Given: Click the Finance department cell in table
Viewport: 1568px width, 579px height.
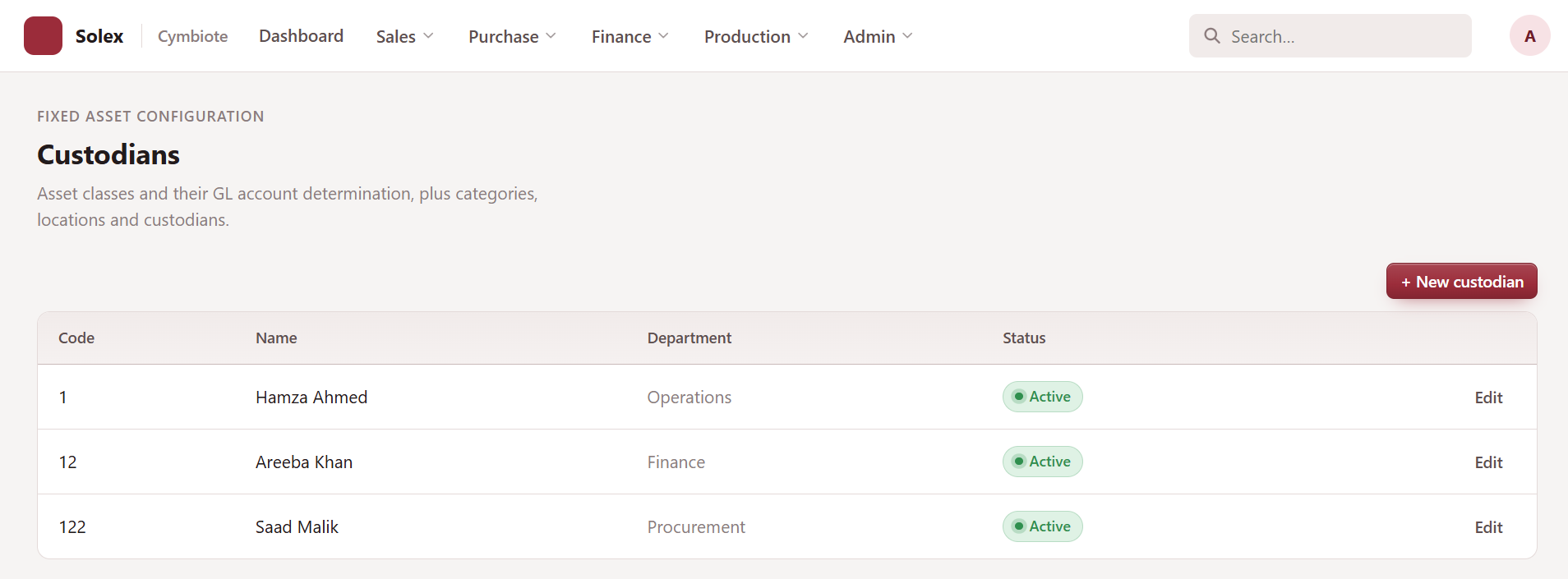Looking at the screenshot, I should coord(676,462).
